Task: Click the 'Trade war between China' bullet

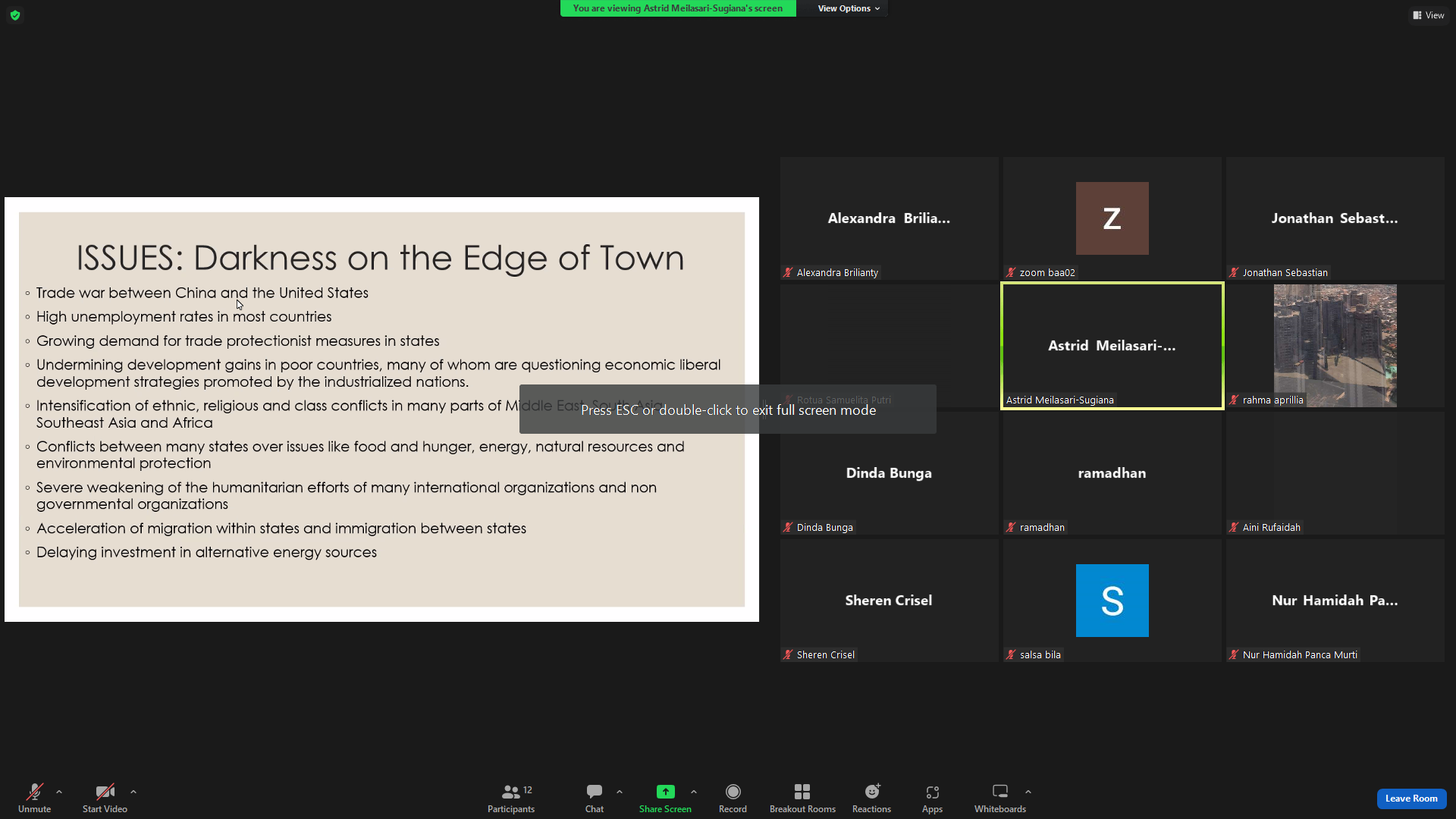Action: 202,293
